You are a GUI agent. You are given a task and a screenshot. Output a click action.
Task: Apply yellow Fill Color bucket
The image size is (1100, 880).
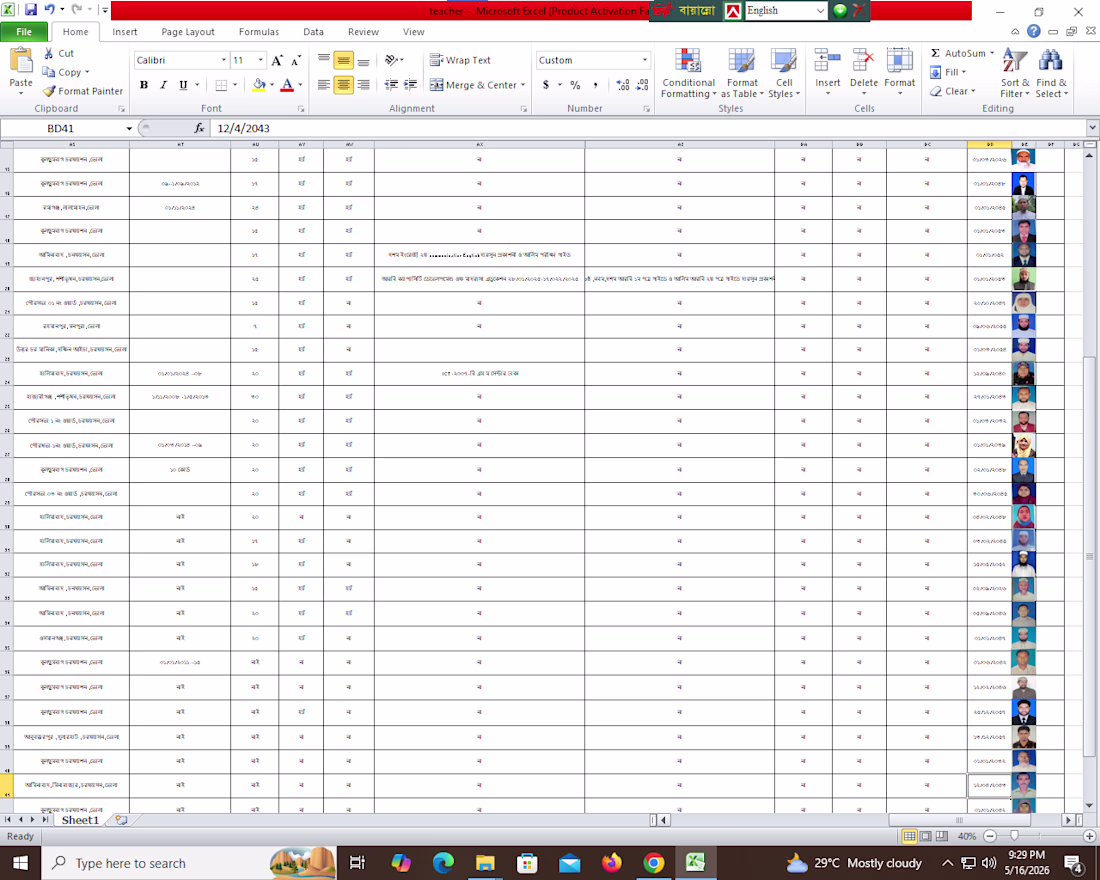[x=259, y=85]
